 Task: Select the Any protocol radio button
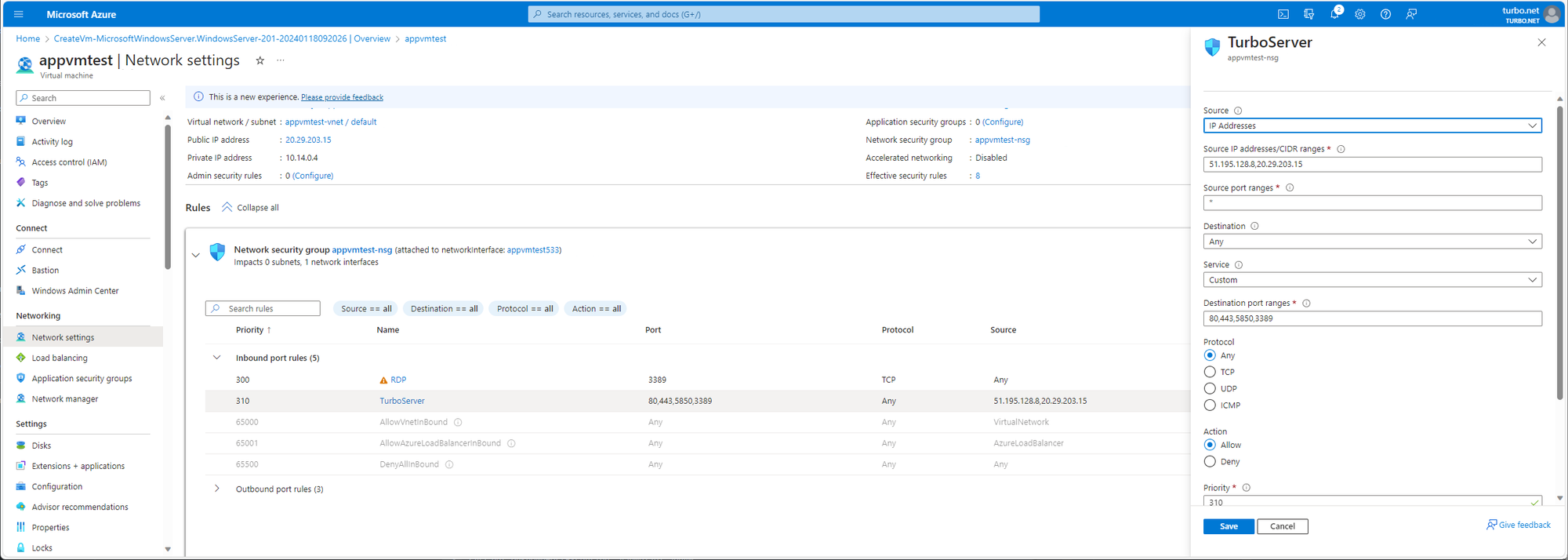pos(1210,355)
